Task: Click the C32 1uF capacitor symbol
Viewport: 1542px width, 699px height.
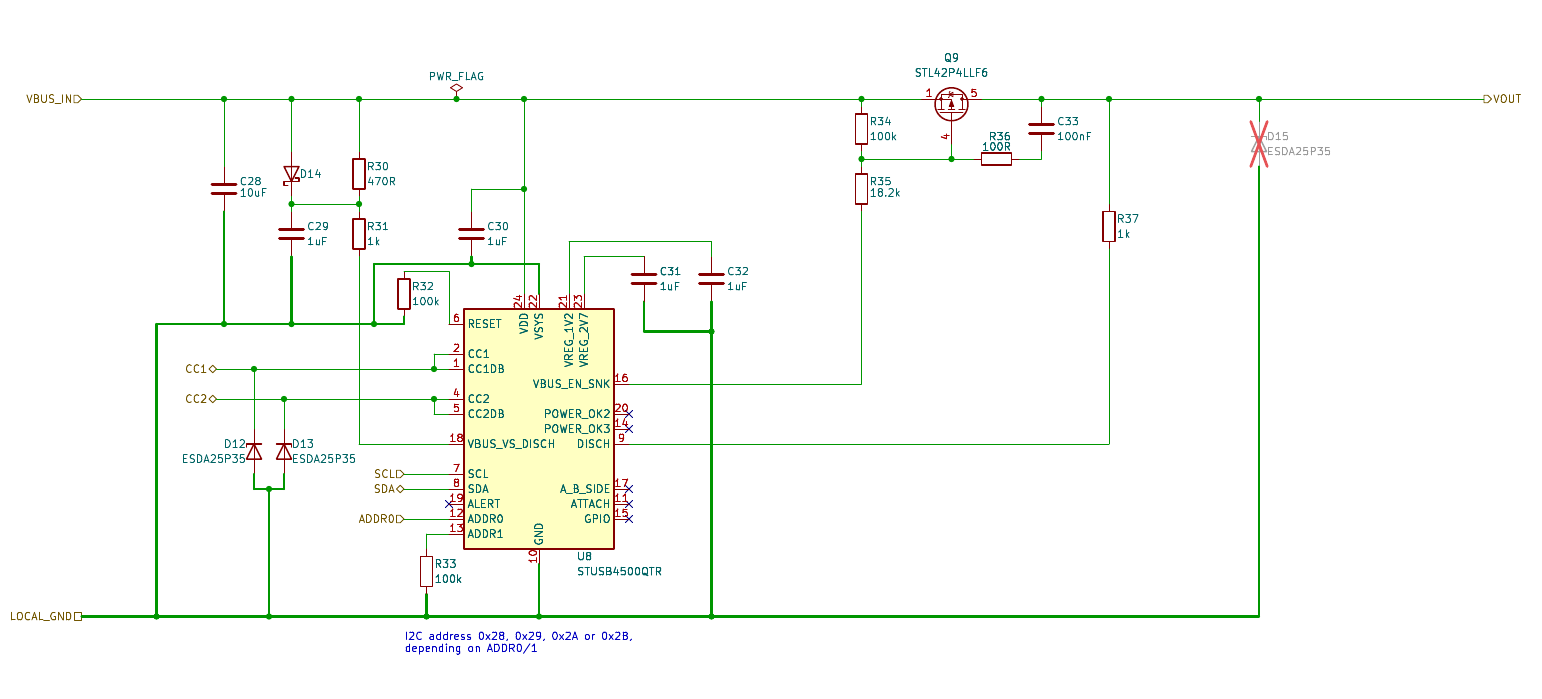Action: (711, 278)
